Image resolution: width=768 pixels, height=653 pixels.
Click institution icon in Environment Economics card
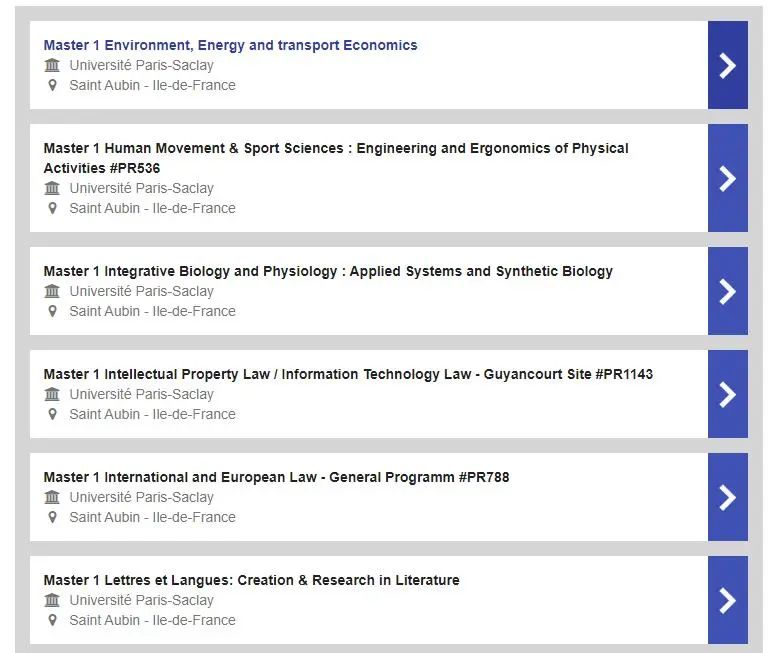coord(52,65)
